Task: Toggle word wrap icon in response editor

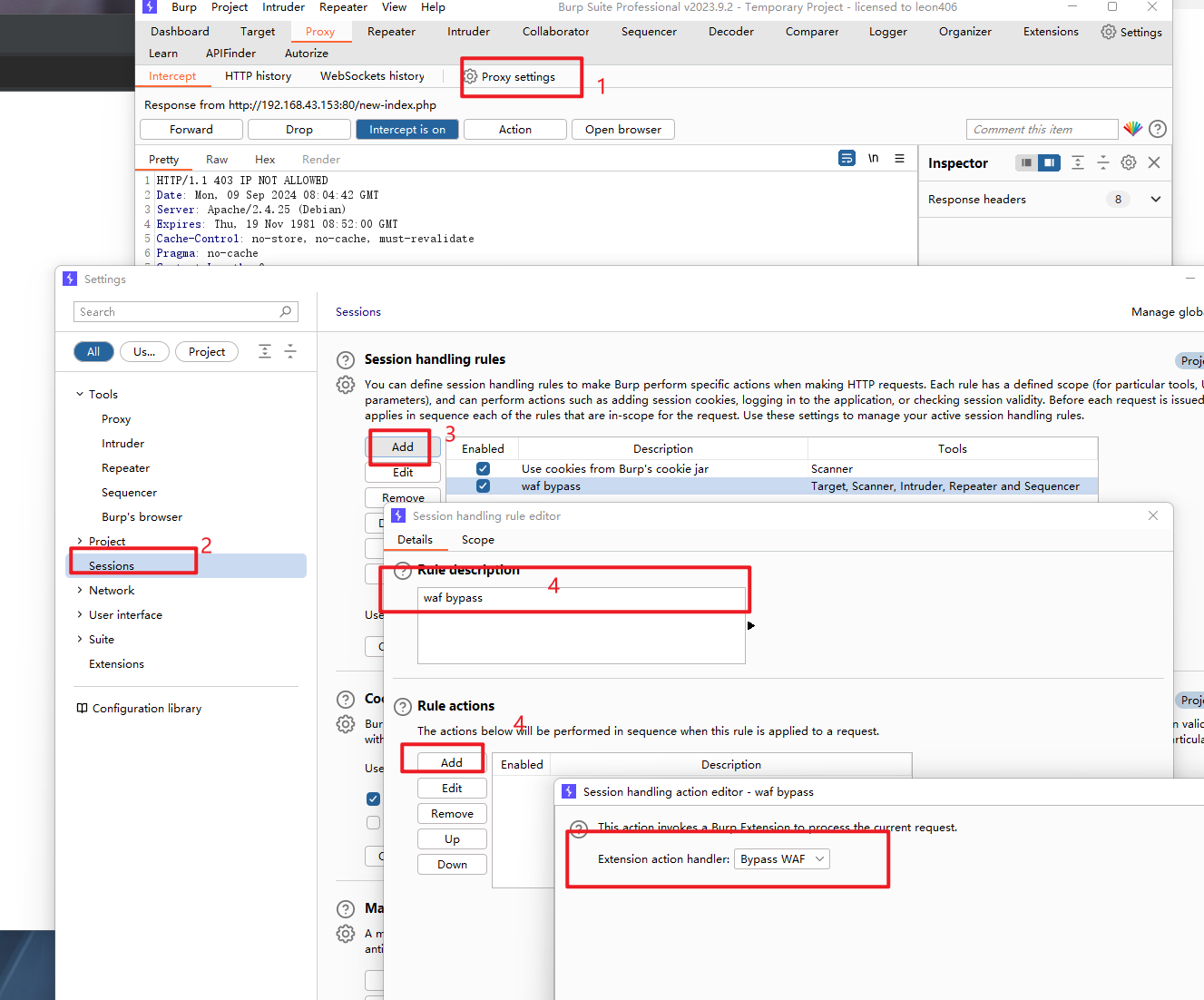Action: click(847, 158)
